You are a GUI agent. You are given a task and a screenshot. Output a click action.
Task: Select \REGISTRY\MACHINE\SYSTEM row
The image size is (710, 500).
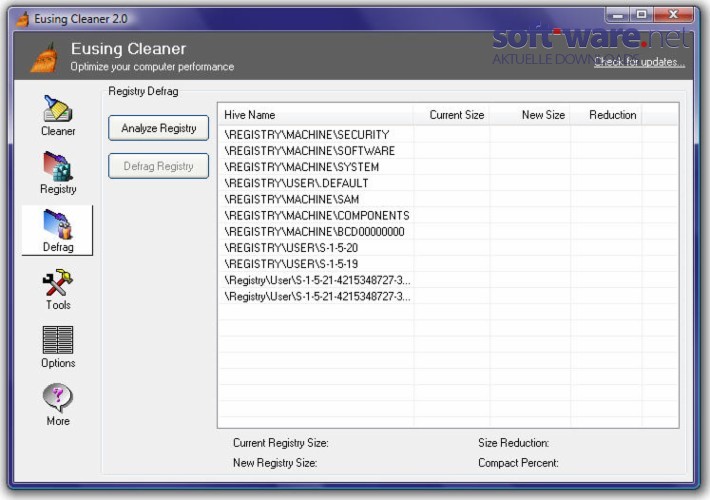click(x=448, y=167)
